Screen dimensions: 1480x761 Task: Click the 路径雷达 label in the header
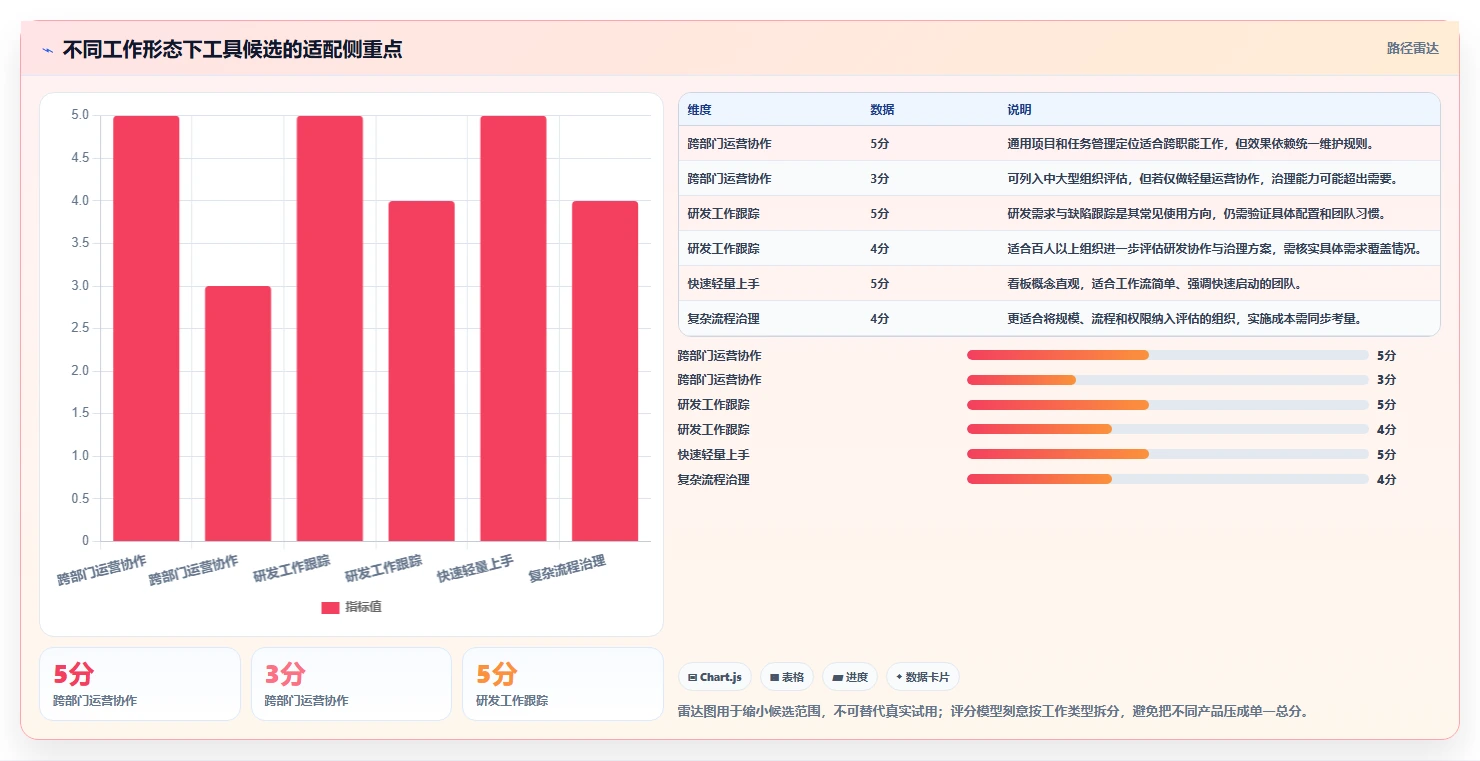[1412, 48]
